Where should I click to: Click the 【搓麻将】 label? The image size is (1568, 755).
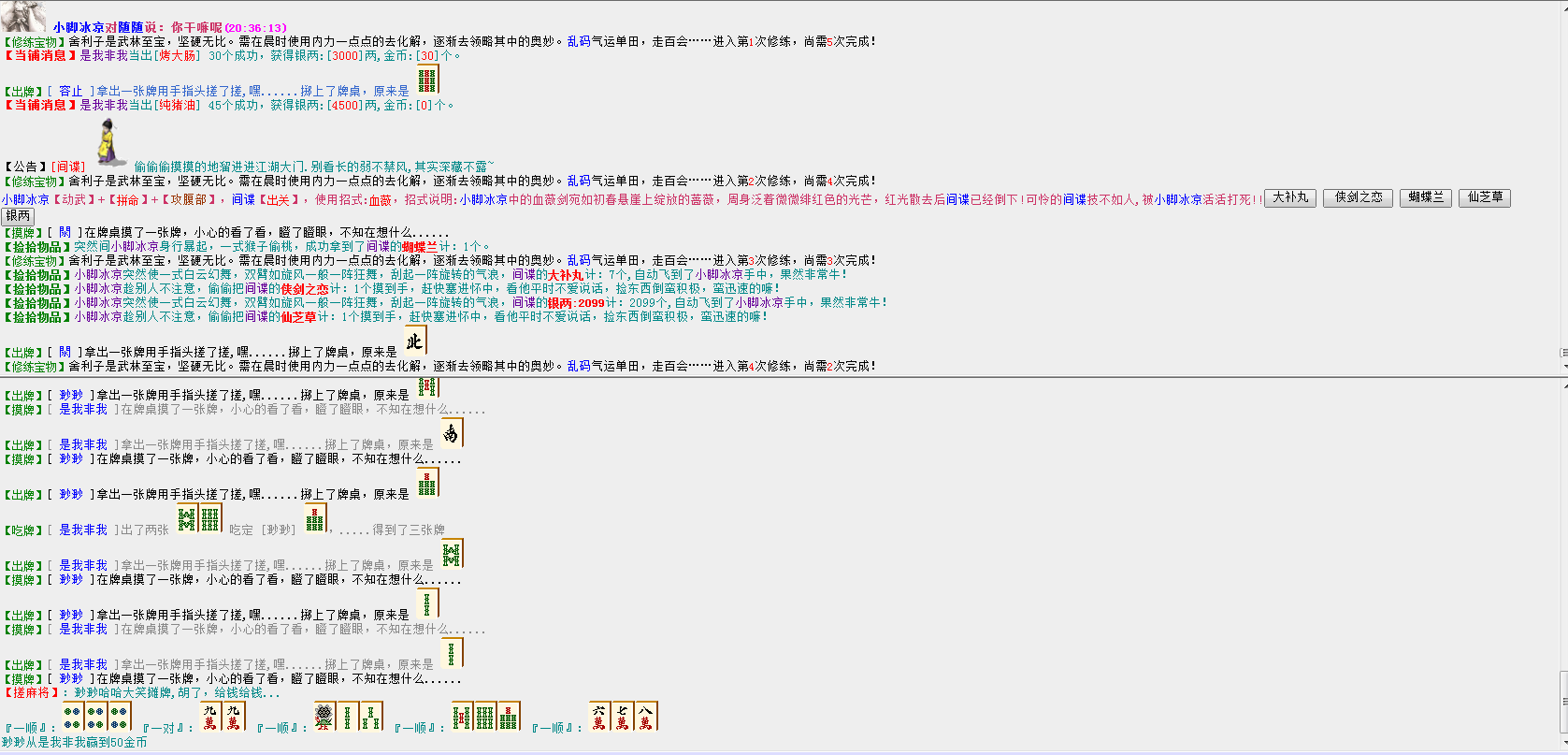coord(32,693)
